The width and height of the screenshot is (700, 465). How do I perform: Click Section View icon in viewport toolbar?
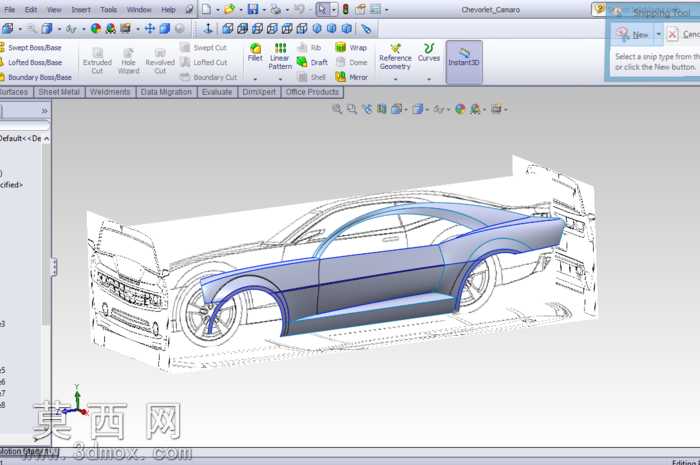tap(382, 109)
